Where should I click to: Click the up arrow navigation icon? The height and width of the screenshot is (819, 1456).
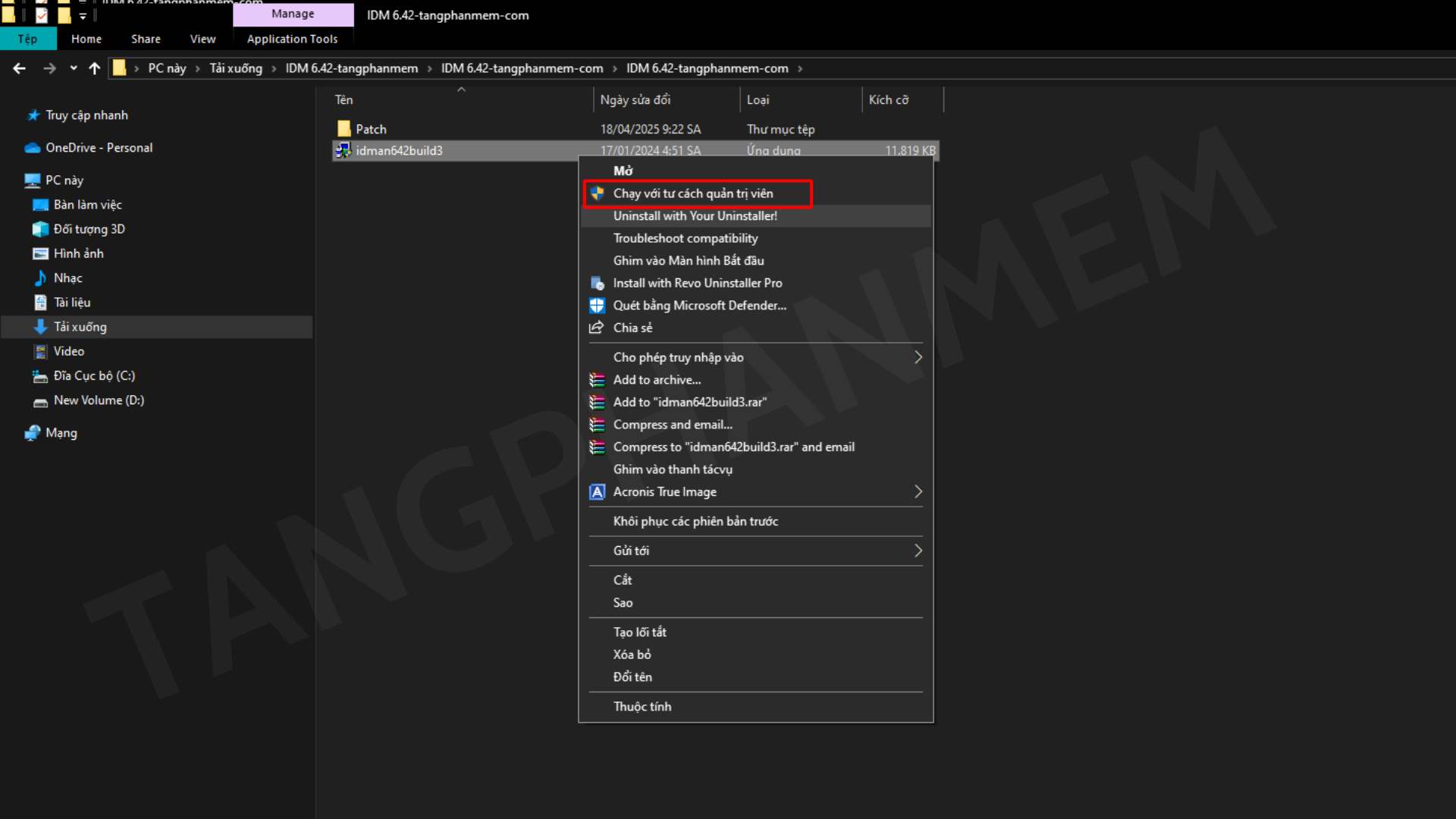point(94,68)
